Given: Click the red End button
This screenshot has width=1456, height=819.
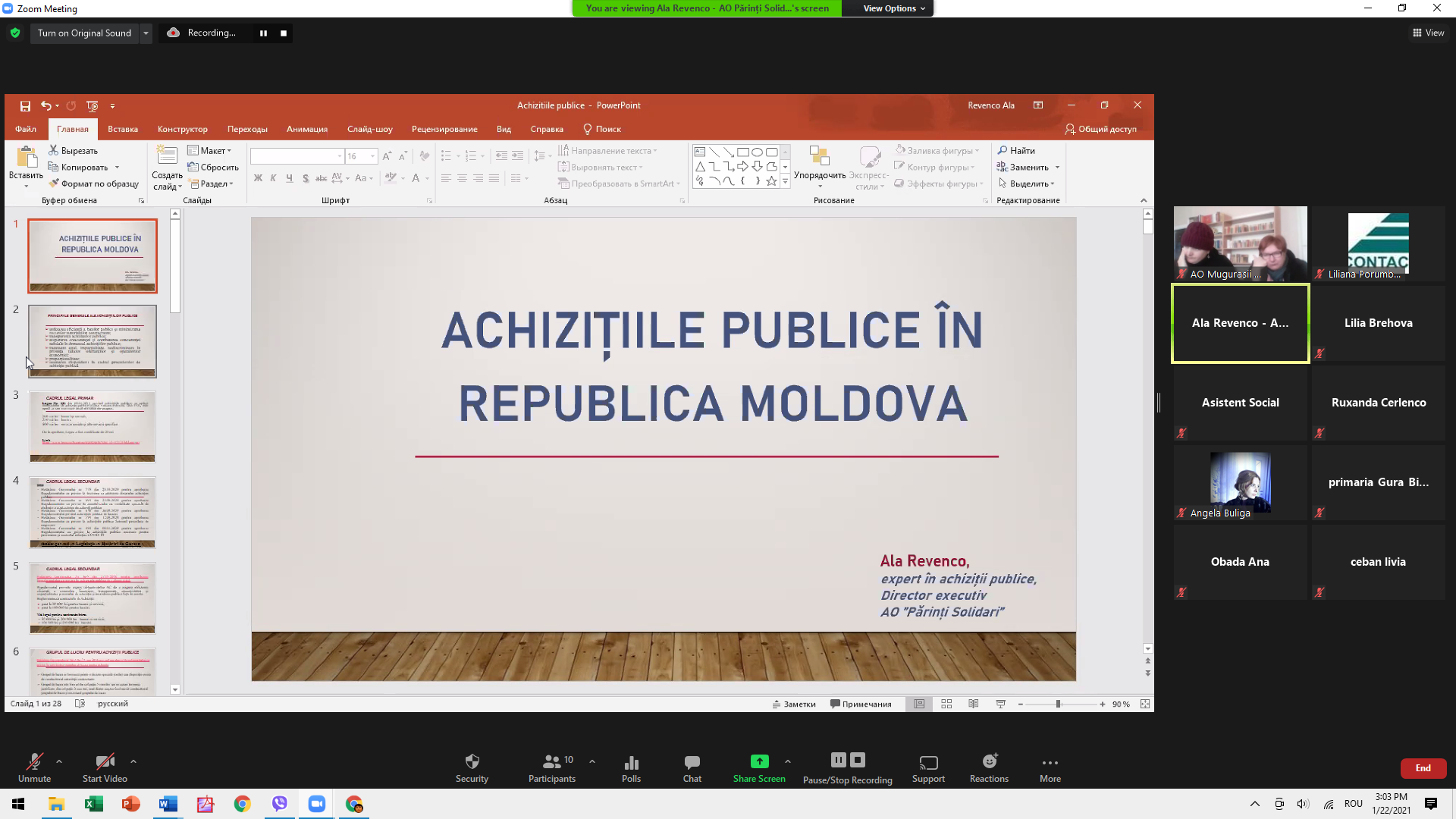Looking at the screenshot, I should 1423,768.
